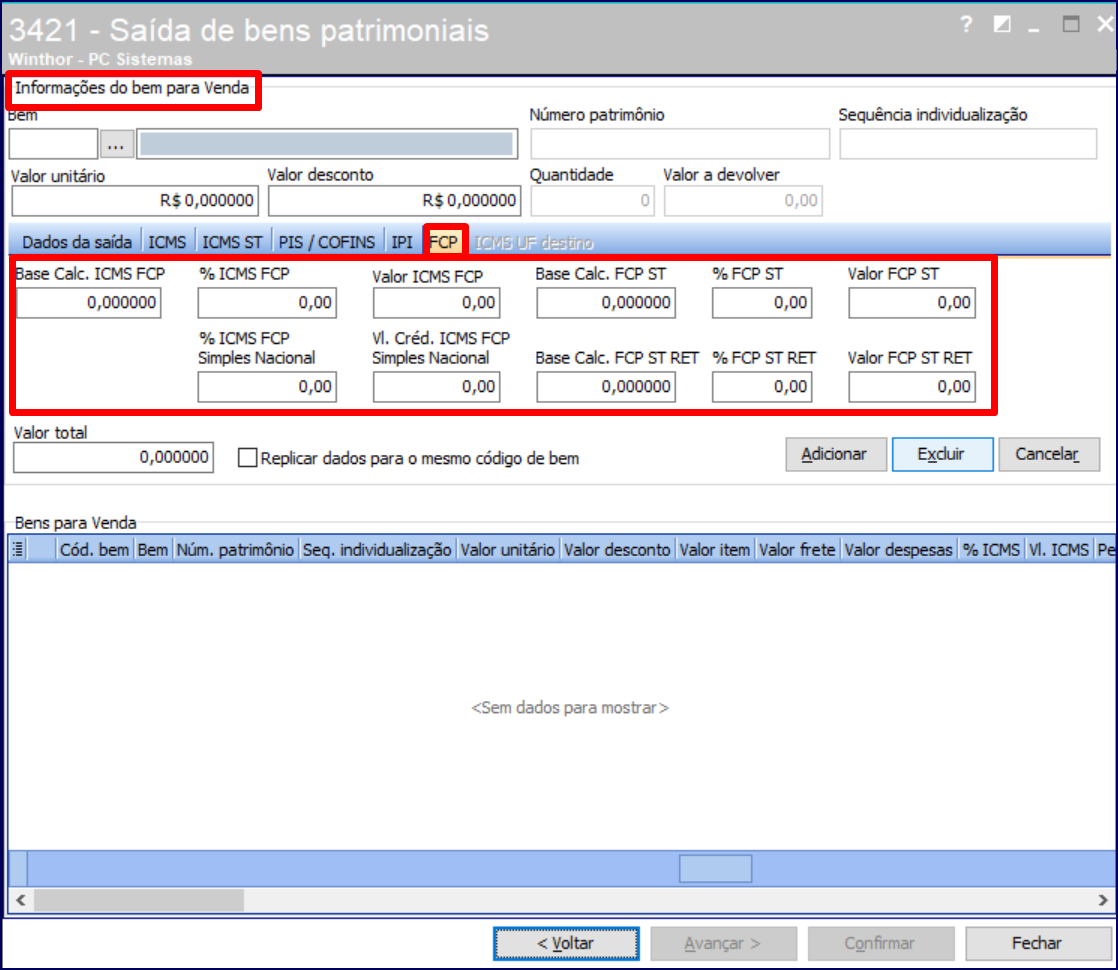Focus the % FCP ST RET field
Image resolution: width=1118 pixels, height=970 pixels.
pyautogui.click(x=762, y=387)
